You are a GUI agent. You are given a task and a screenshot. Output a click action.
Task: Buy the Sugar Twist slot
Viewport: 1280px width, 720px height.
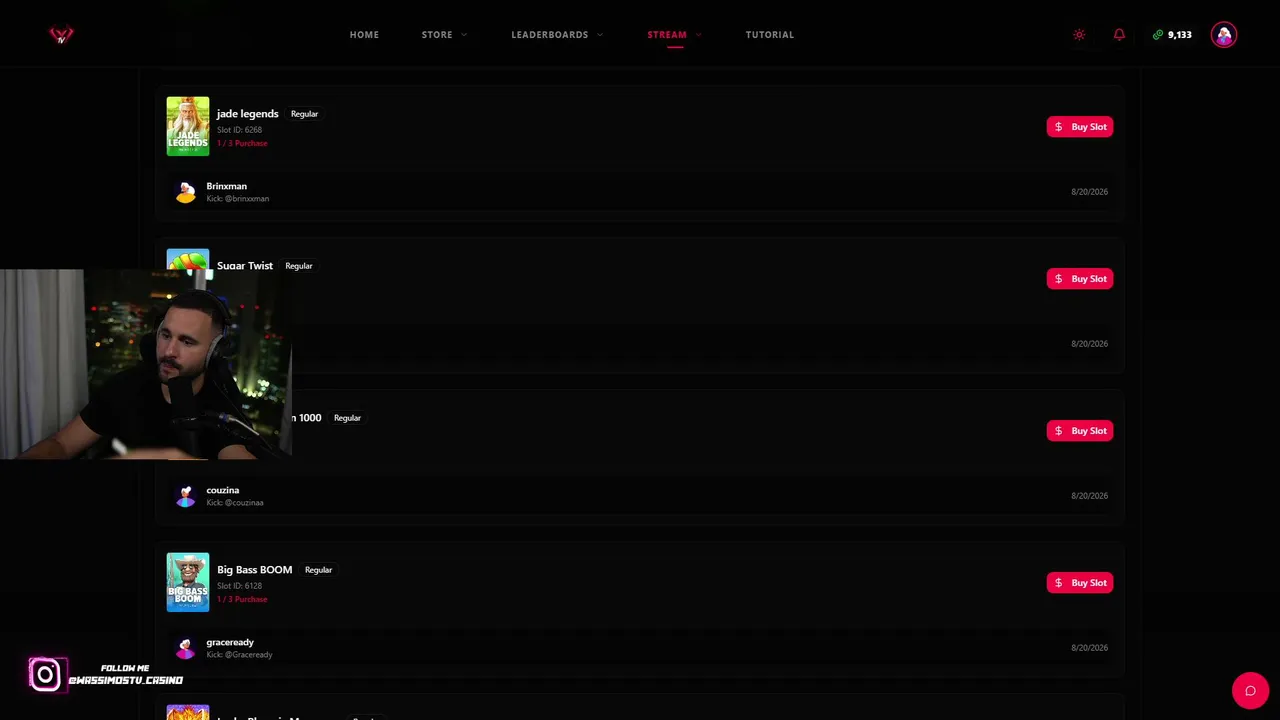click(1080, 279)
